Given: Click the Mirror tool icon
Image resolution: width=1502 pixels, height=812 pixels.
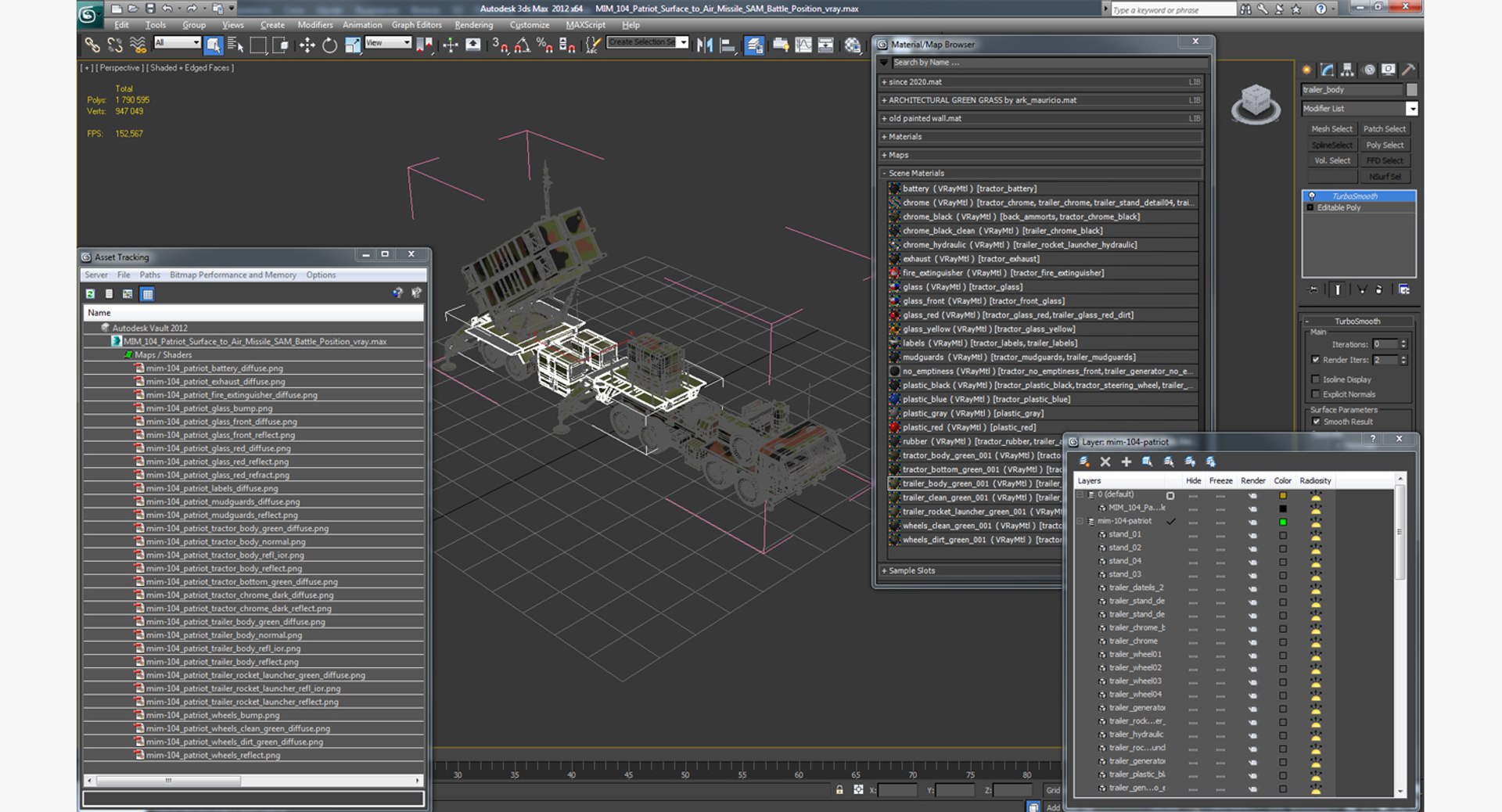Looking at the screenshot, I should (x=705, y=45).
